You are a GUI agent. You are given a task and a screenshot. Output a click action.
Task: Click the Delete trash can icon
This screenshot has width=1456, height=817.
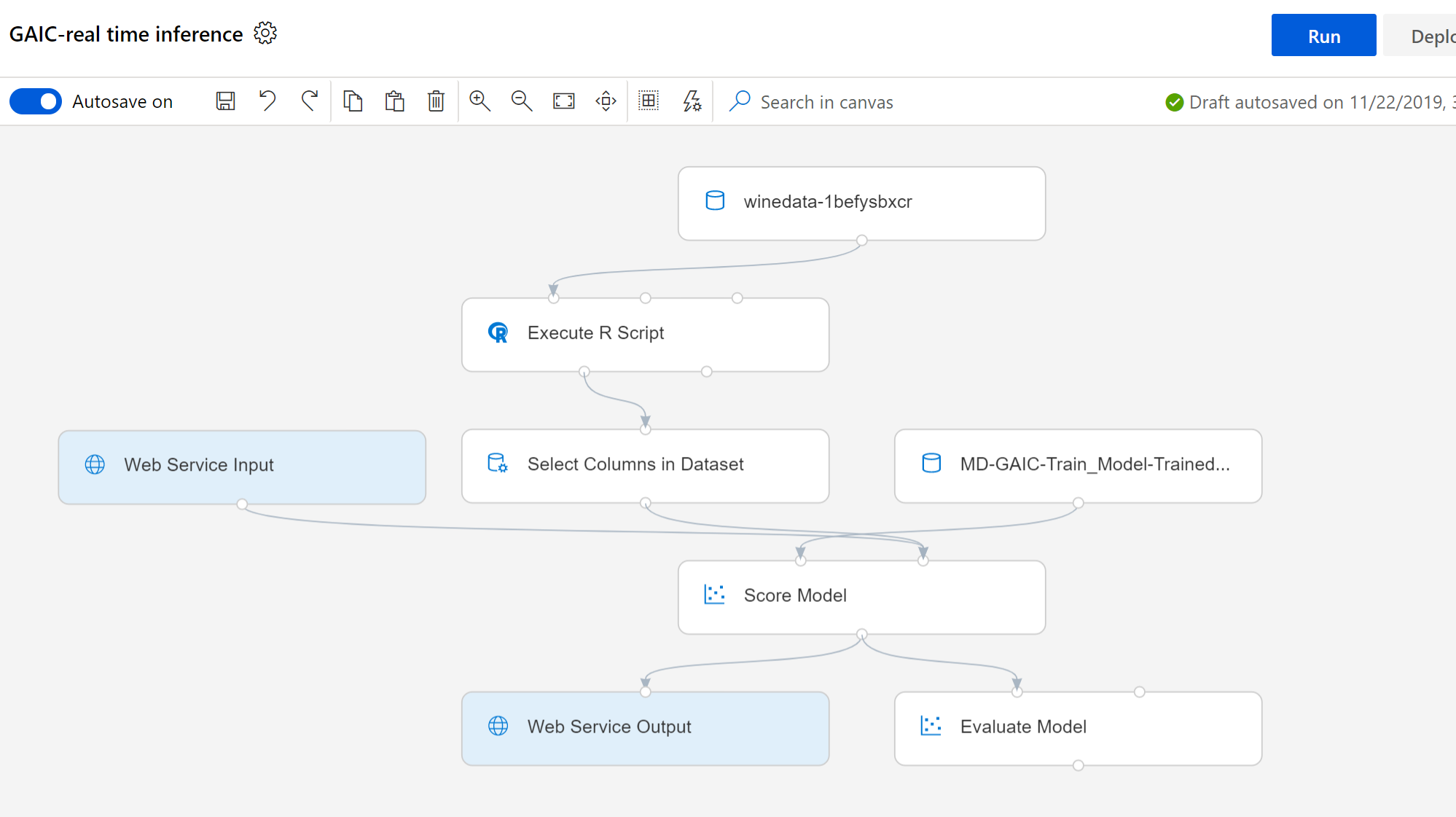[x=436, y=101]
